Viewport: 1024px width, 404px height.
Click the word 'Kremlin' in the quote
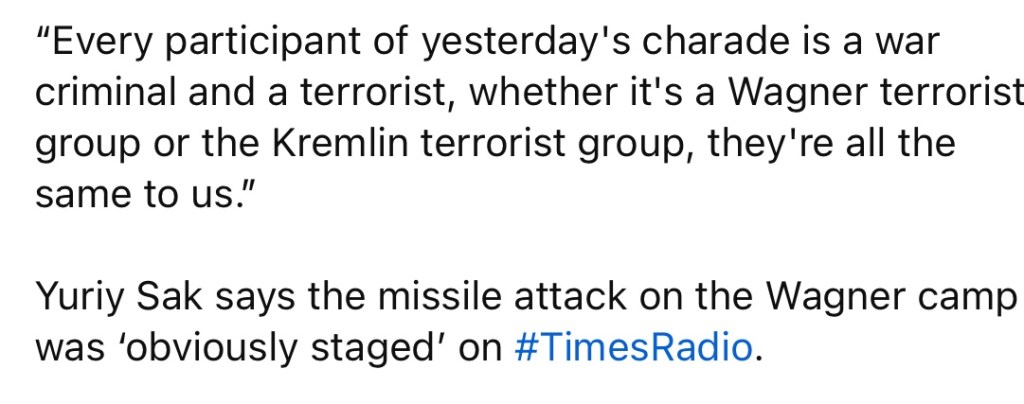click(x=341, y=144)
